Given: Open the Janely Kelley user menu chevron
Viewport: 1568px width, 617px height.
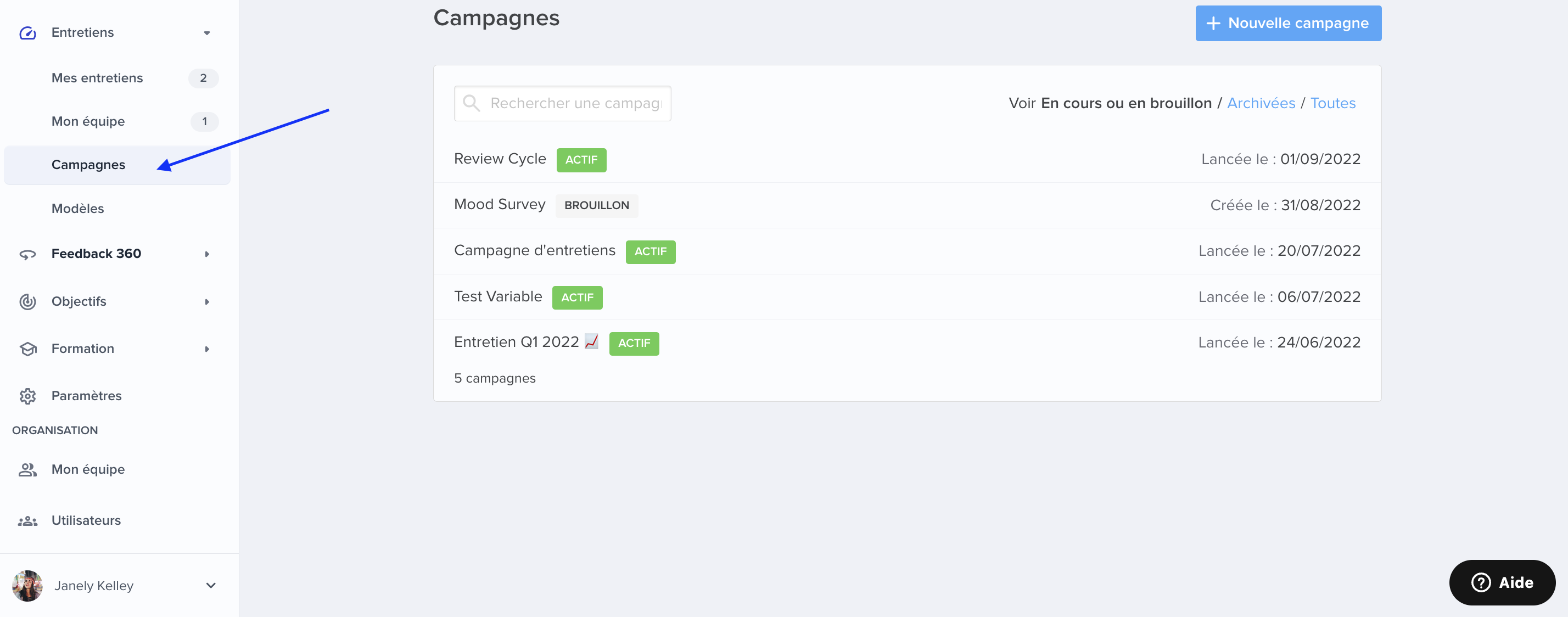Looking at the screenshot, I should [x=211, y=585].
